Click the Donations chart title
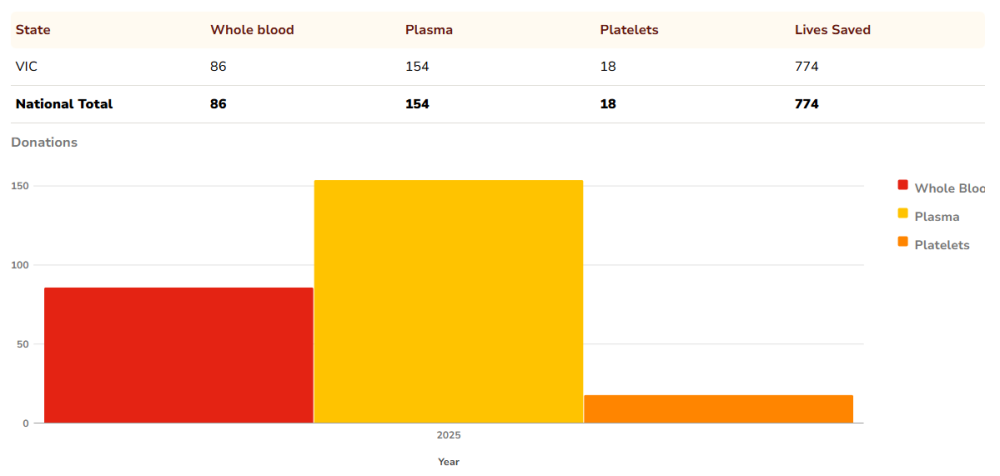1000x476 pixels. coord(44,142)
